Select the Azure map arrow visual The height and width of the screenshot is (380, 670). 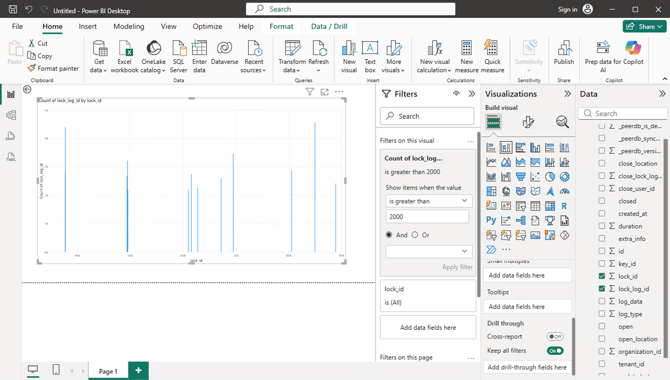550,191
